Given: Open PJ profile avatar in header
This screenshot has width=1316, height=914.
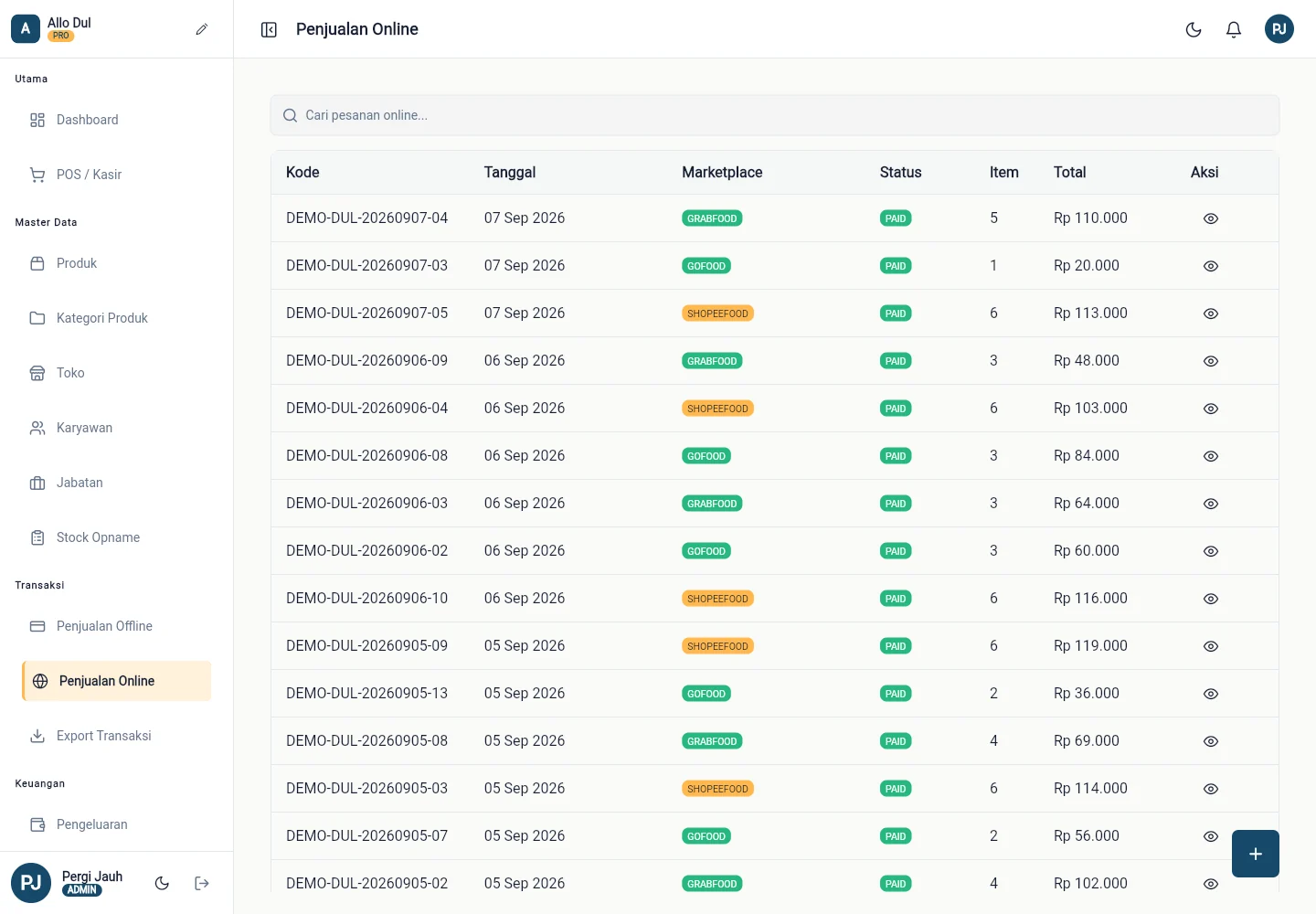Looking at the screenshot, I should (1279, 29).
